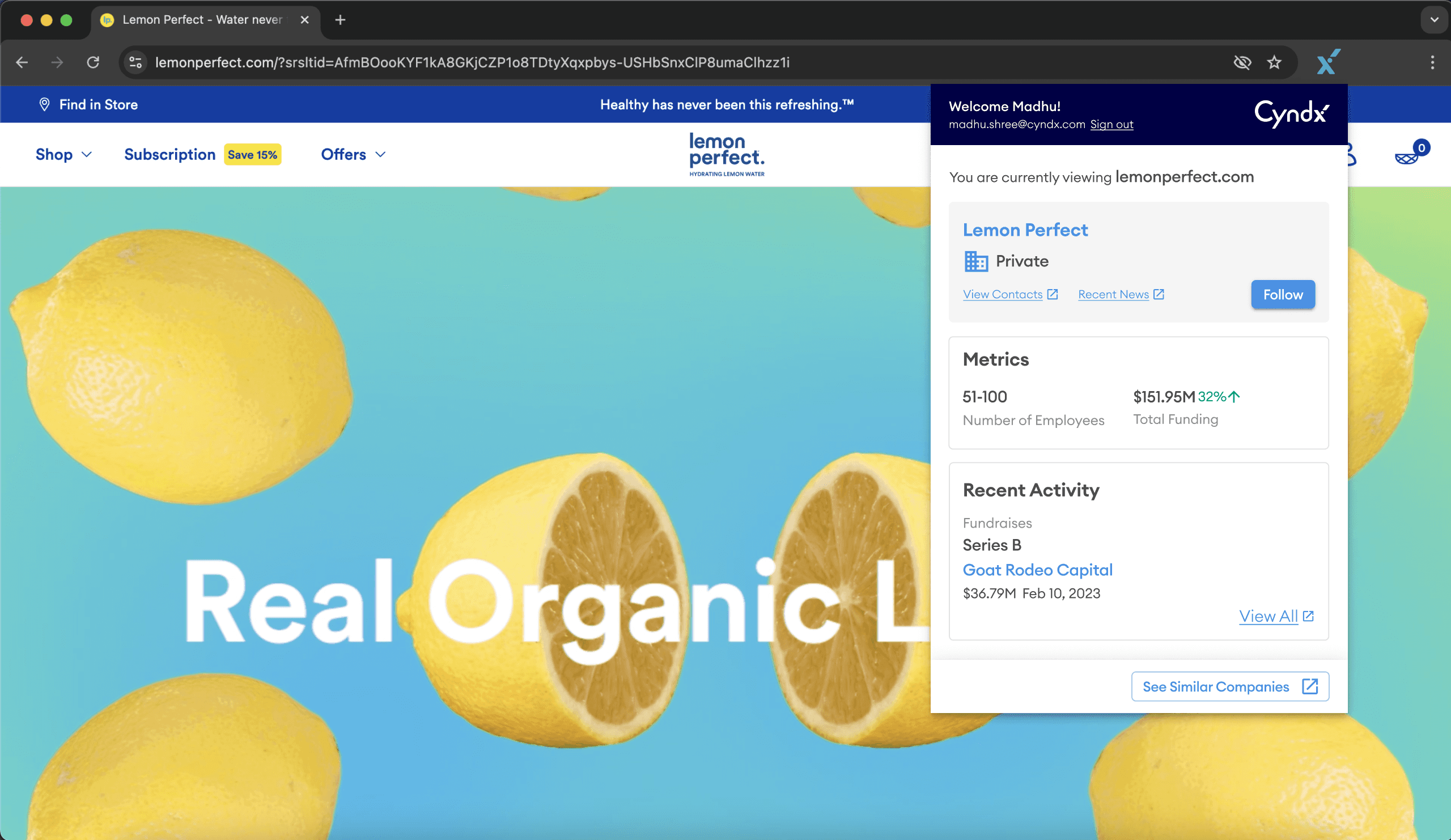This screenshot has width=1451, height=840.
Task: Follow the Lemon Perfect company
Action: pos(1282,295)
